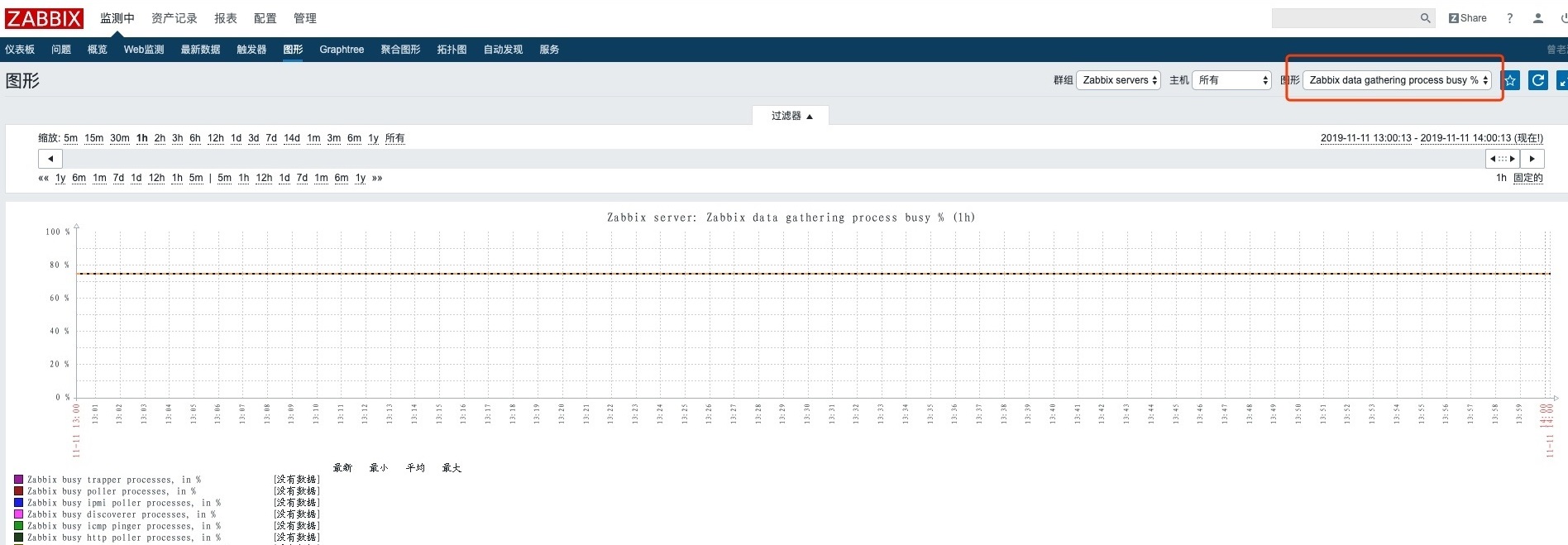Go to the 触发器 submenu
The image size is (1568, 545).
click(251, 50)
